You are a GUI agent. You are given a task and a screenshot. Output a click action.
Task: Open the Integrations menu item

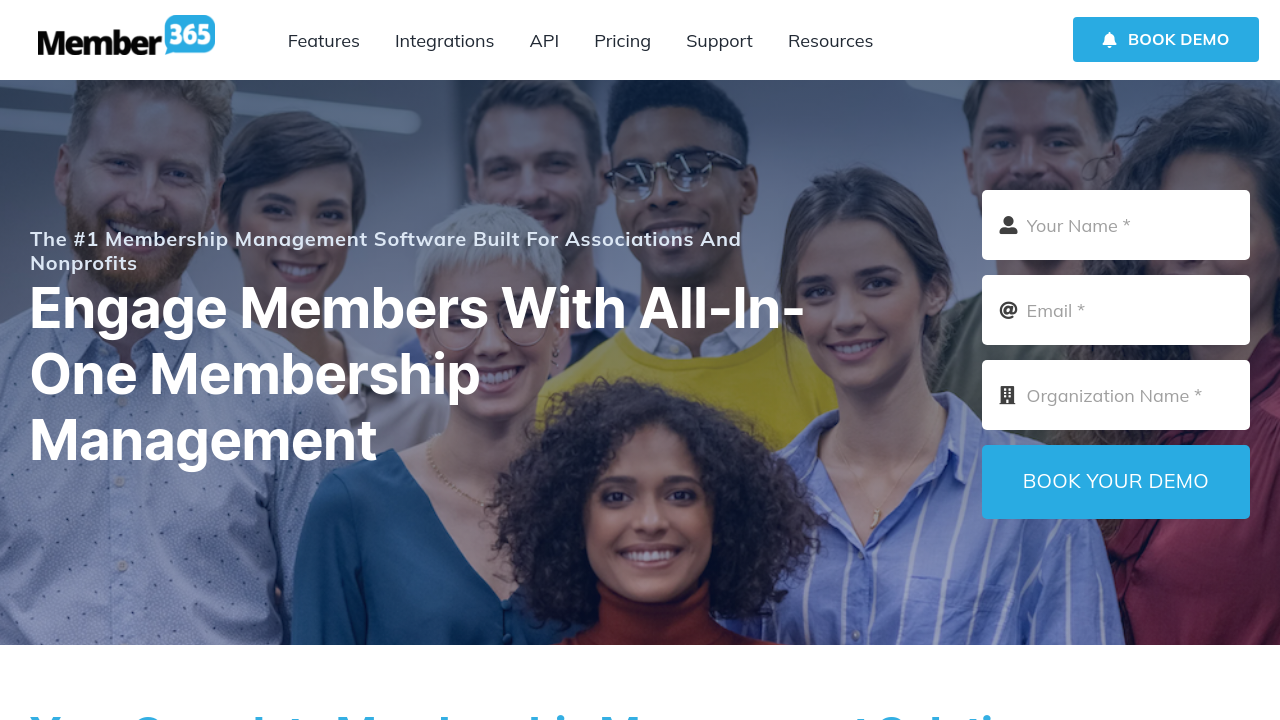click(x=444, y=41)
